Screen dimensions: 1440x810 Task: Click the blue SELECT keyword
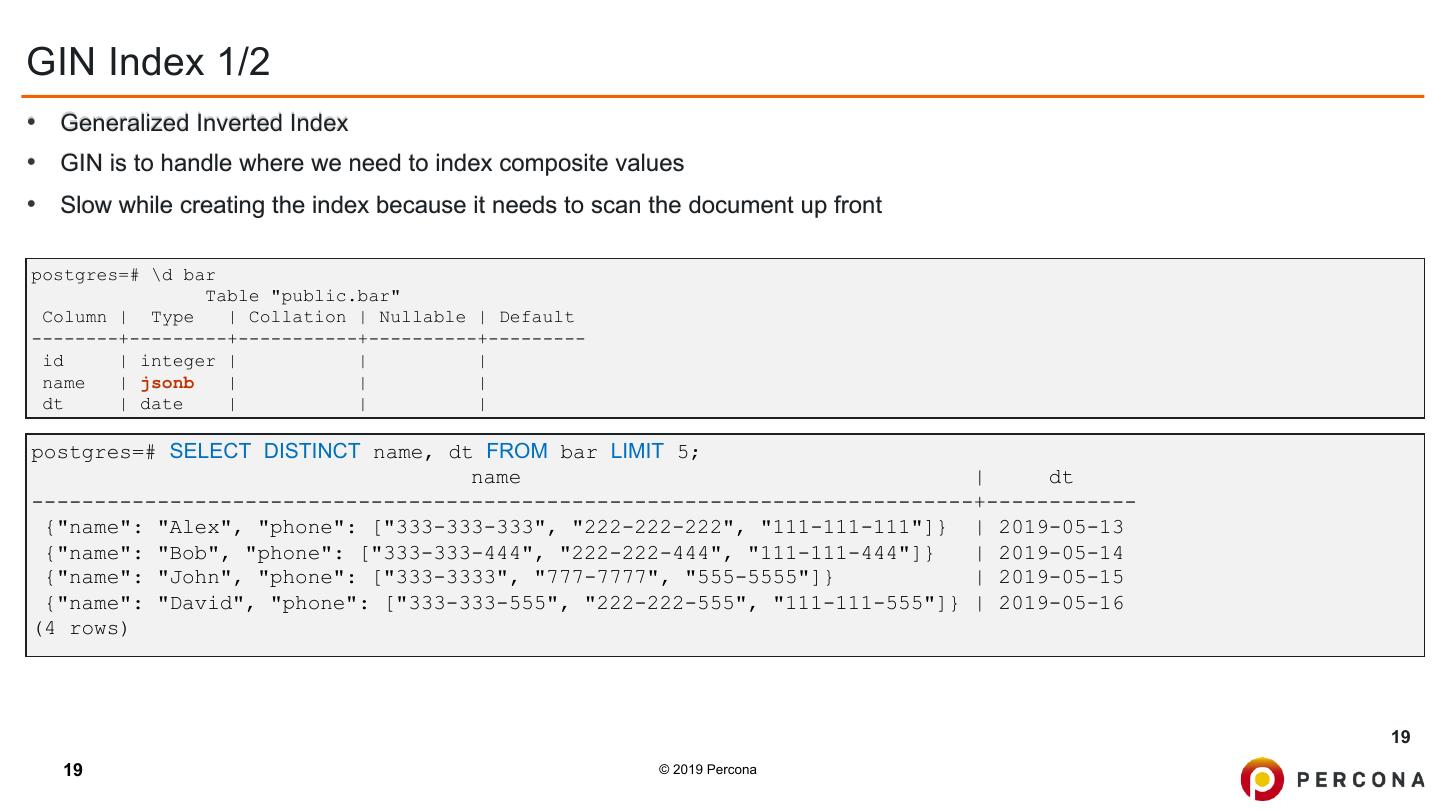click(210, 451)
